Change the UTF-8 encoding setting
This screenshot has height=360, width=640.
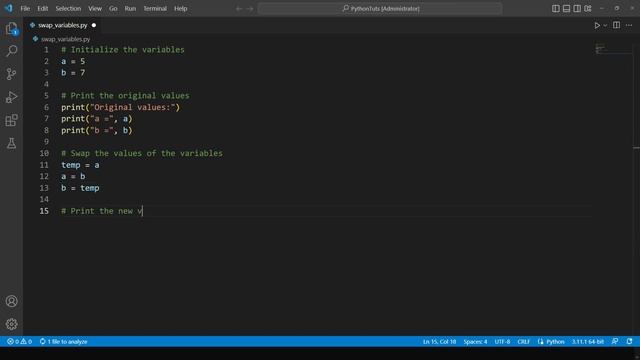pos(502,342)
